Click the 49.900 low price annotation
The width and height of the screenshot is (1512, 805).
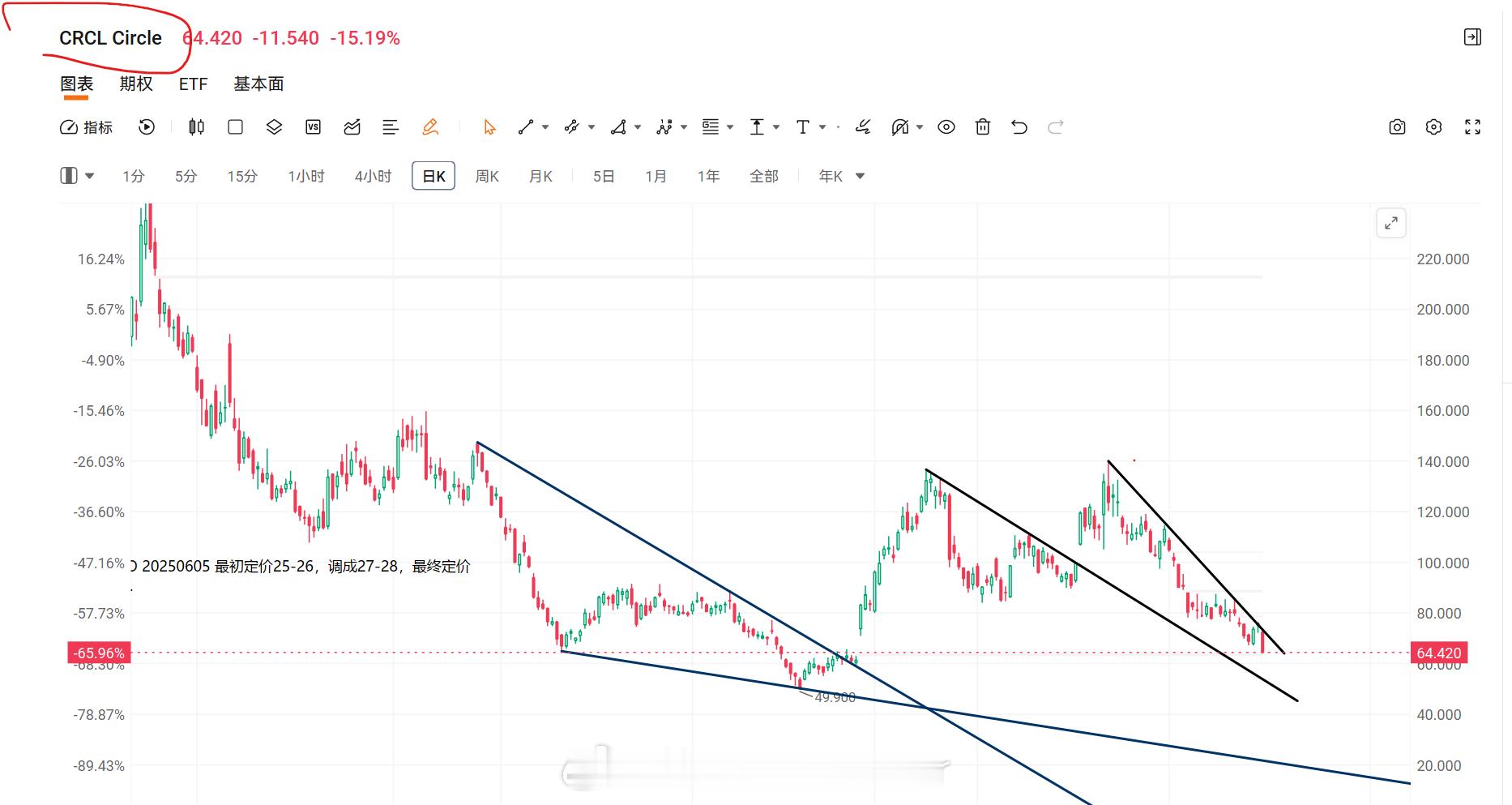(835, 697)
